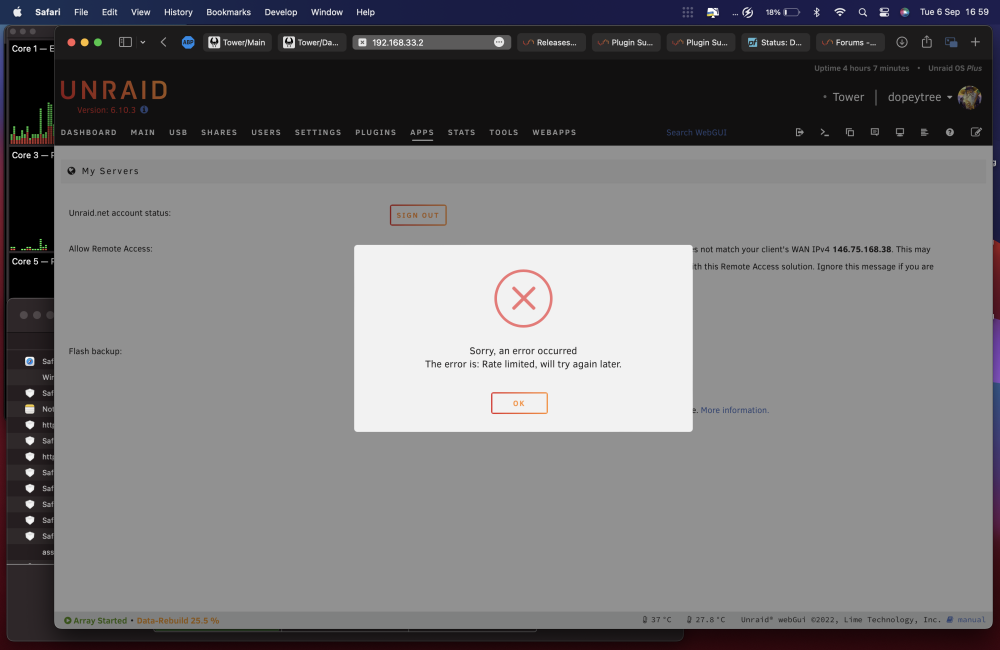This screenshot has width=1000, height=650.
Task: Dismiss the error dialog with OK
Action: point(519,403)
